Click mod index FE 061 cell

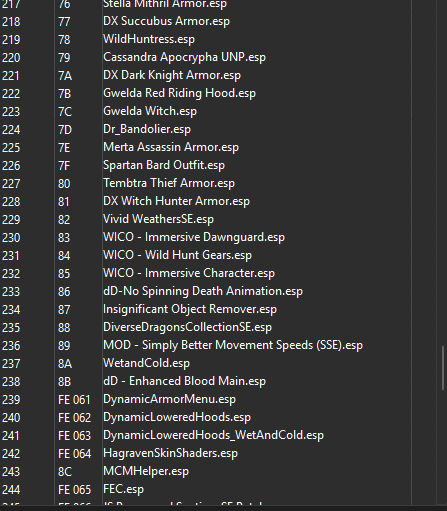point(74,399)
